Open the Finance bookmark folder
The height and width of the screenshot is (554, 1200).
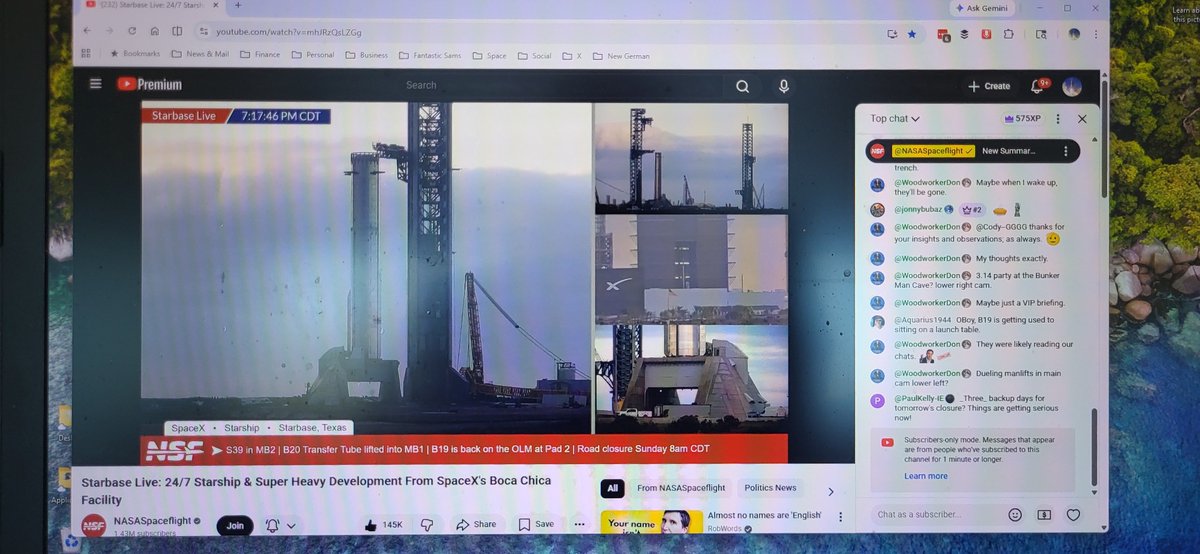[260, 55]
